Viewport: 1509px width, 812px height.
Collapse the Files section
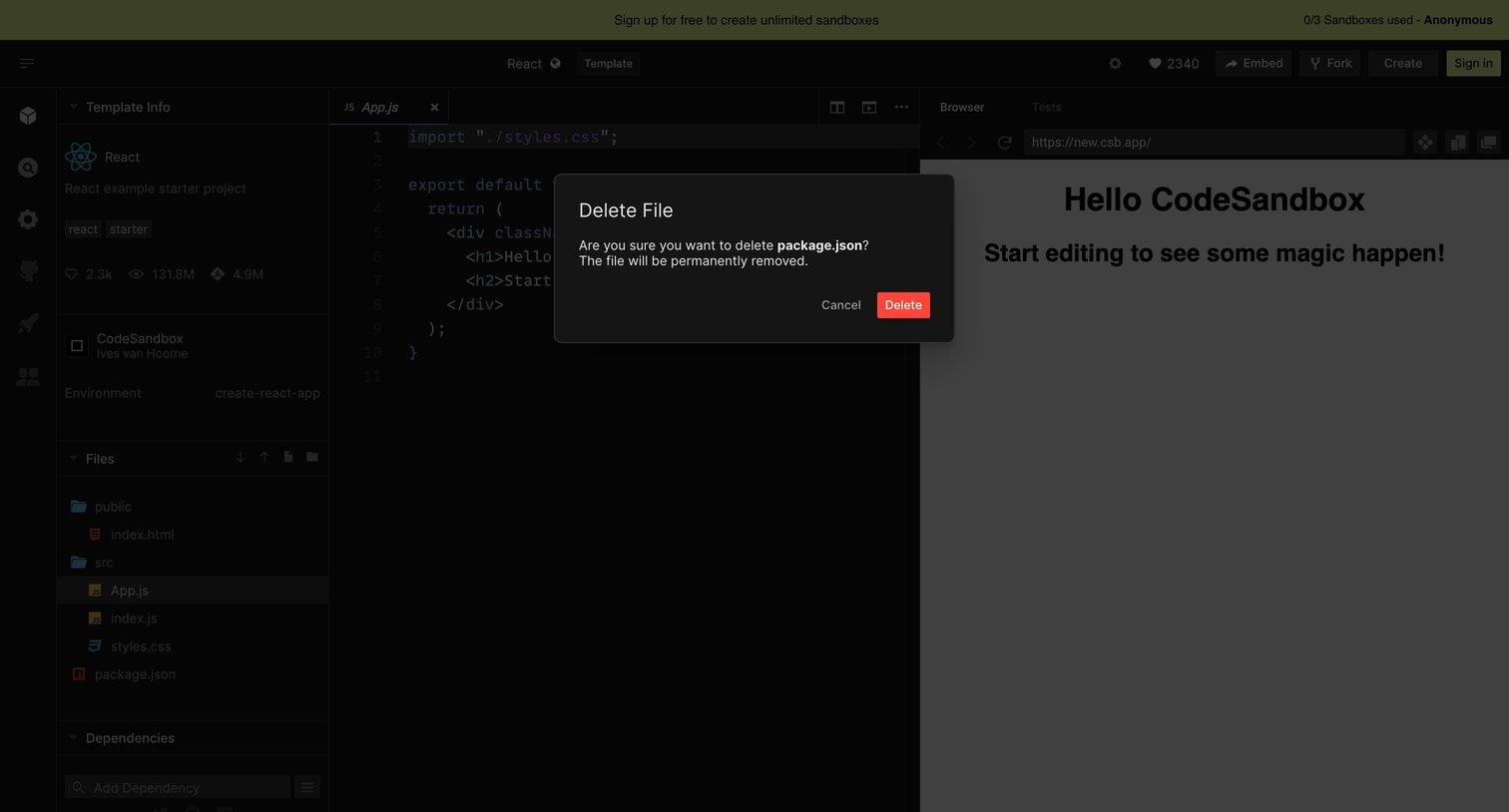(74, 459)
